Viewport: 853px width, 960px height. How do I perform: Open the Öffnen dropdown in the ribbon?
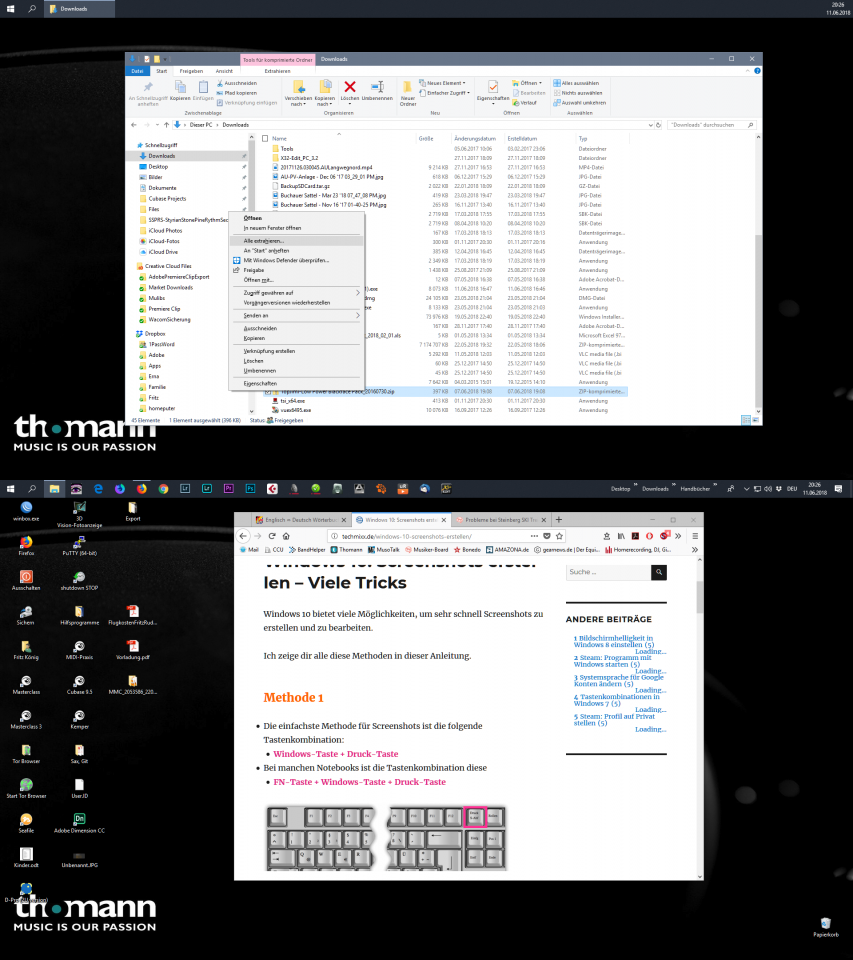coord(527,83)
